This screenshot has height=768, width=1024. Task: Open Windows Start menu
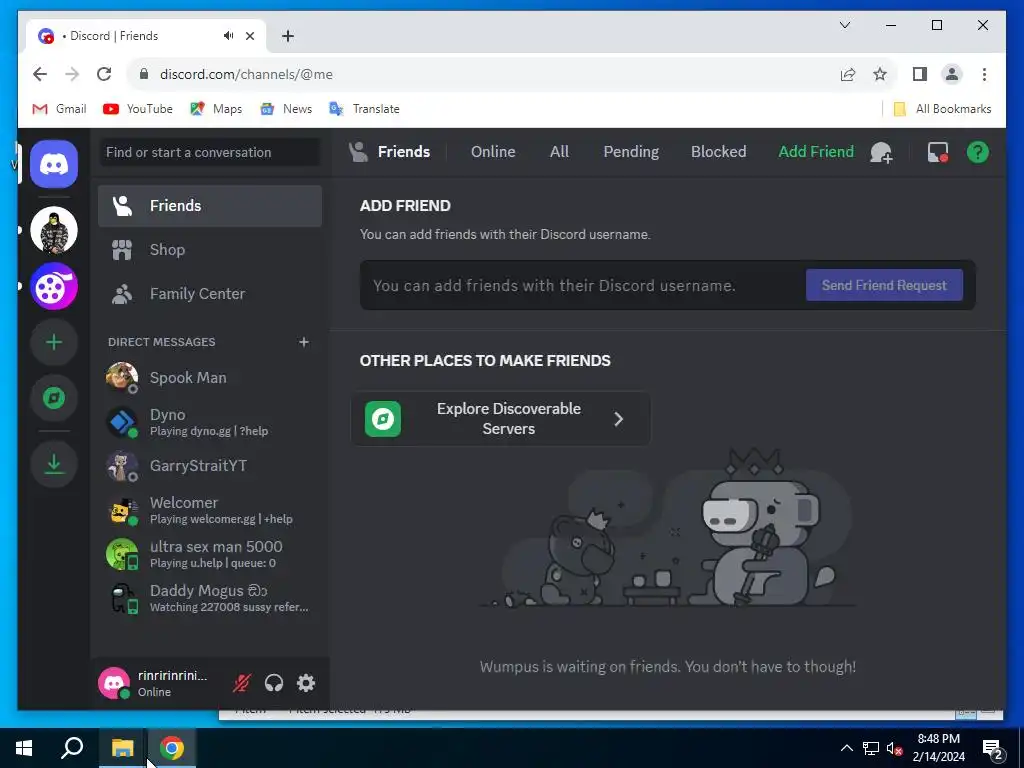(x=24, y=748)
